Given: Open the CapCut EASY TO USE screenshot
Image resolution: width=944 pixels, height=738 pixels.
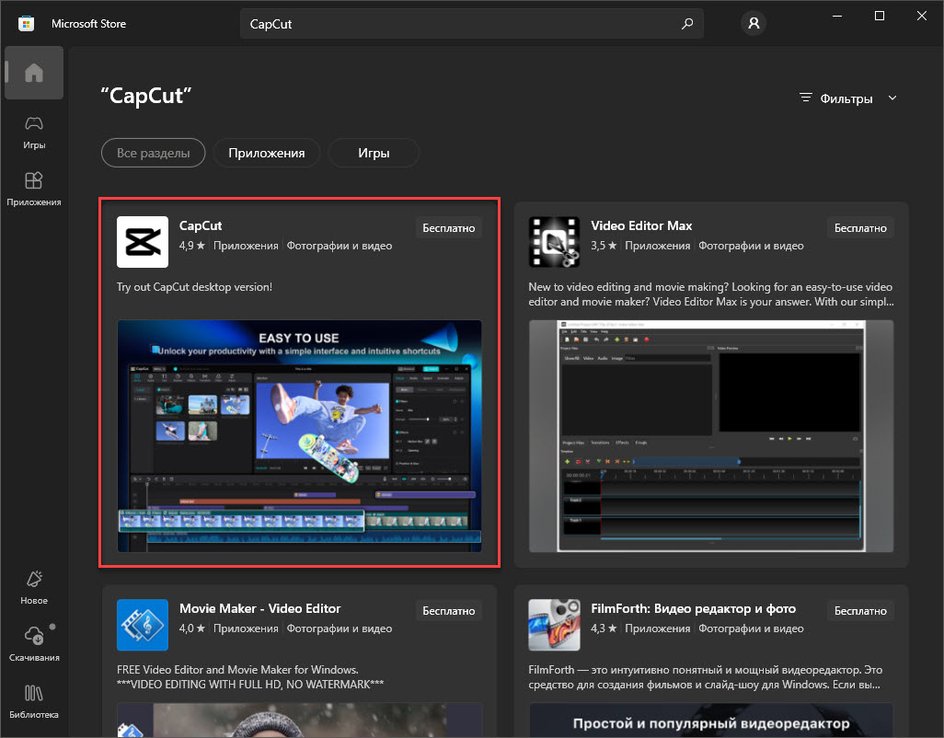Looking at the screenshot, I should 299,436.
